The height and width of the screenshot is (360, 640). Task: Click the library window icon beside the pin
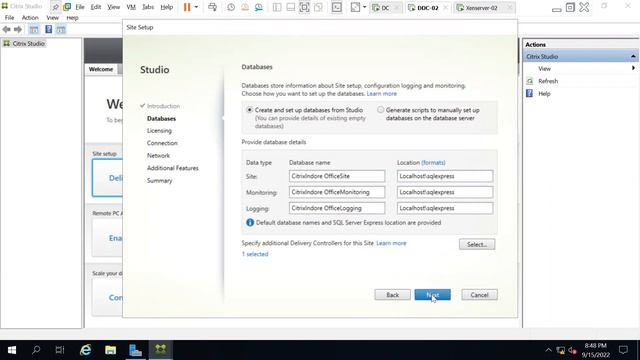(x=67, y=7)
